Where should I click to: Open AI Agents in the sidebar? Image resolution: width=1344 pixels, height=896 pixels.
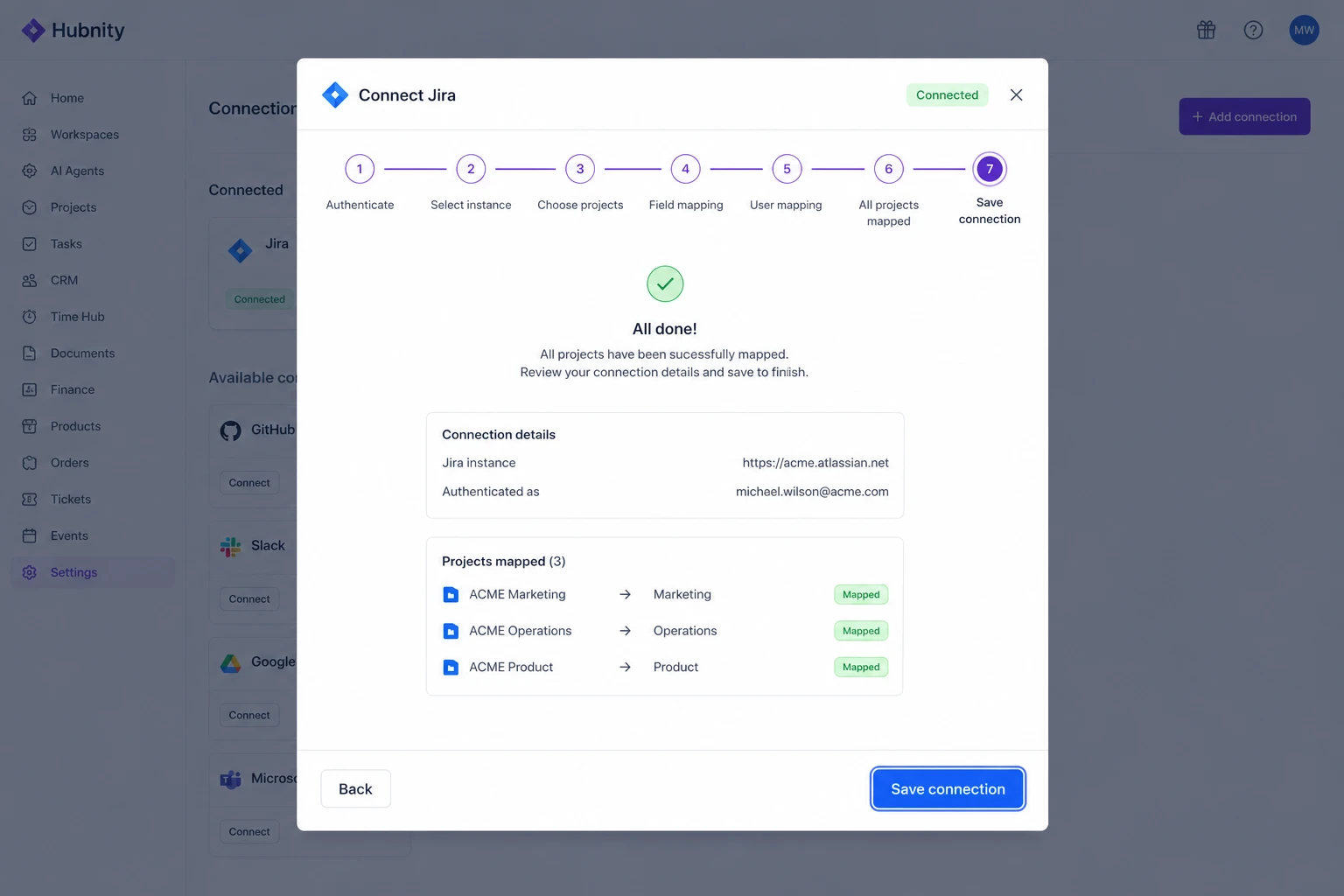93,171
